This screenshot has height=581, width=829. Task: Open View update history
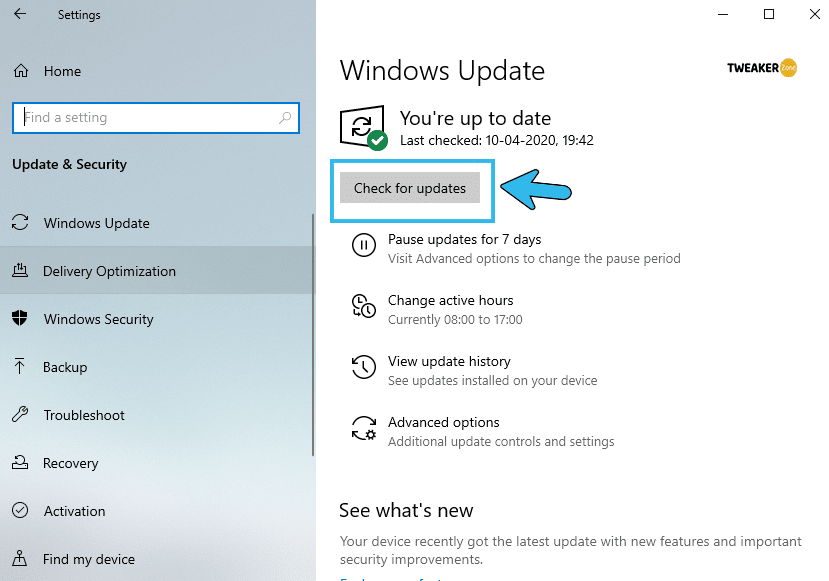pos(449,362)
